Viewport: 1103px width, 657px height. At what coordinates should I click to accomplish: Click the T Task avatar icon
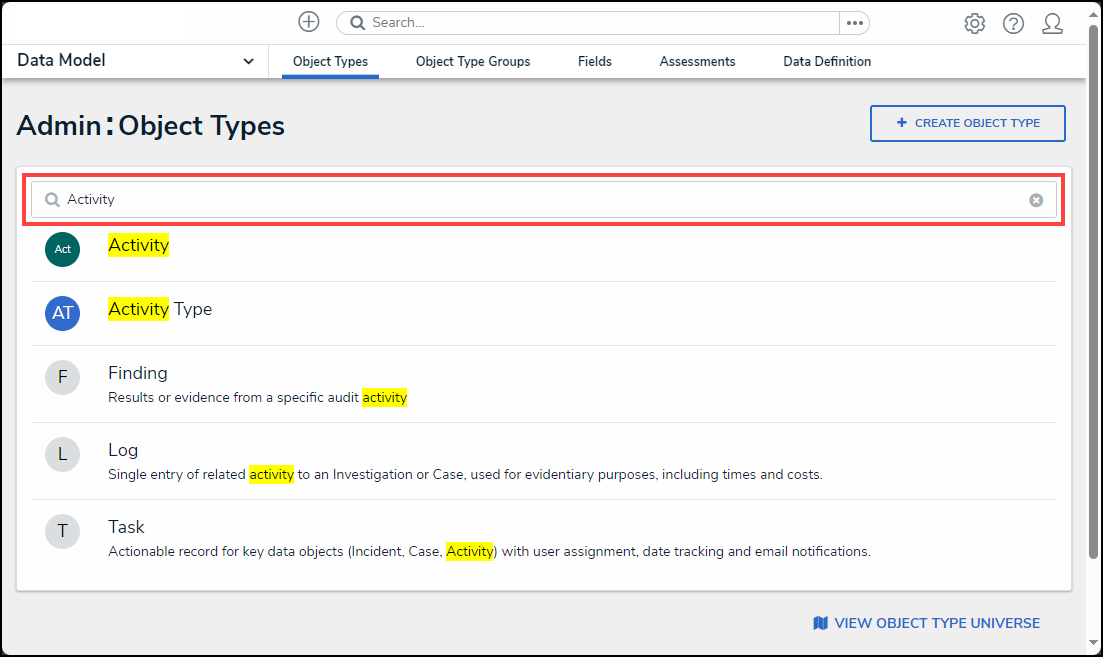click(x=62, y=531)
